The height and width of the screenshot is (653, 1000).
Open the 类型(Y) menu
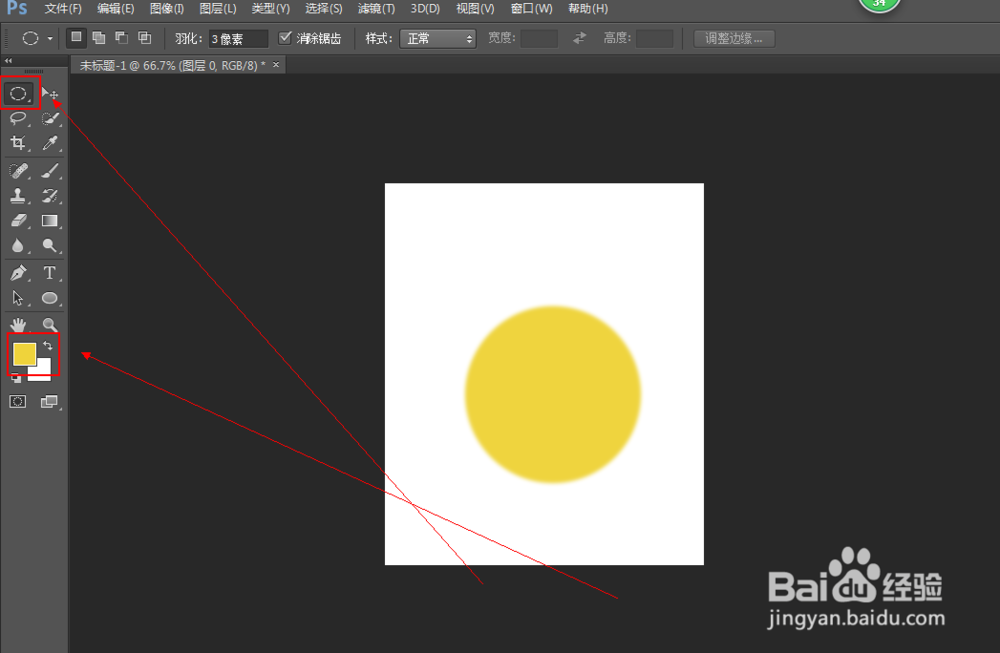(x=270, y=9)
